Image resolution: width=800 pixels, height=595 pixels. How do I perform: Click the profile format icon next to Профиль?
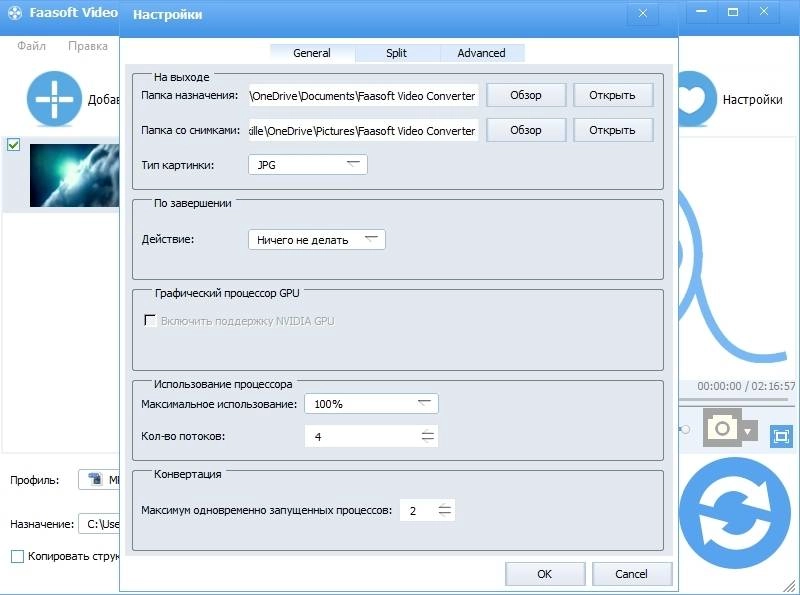click(x=95, y=480)
